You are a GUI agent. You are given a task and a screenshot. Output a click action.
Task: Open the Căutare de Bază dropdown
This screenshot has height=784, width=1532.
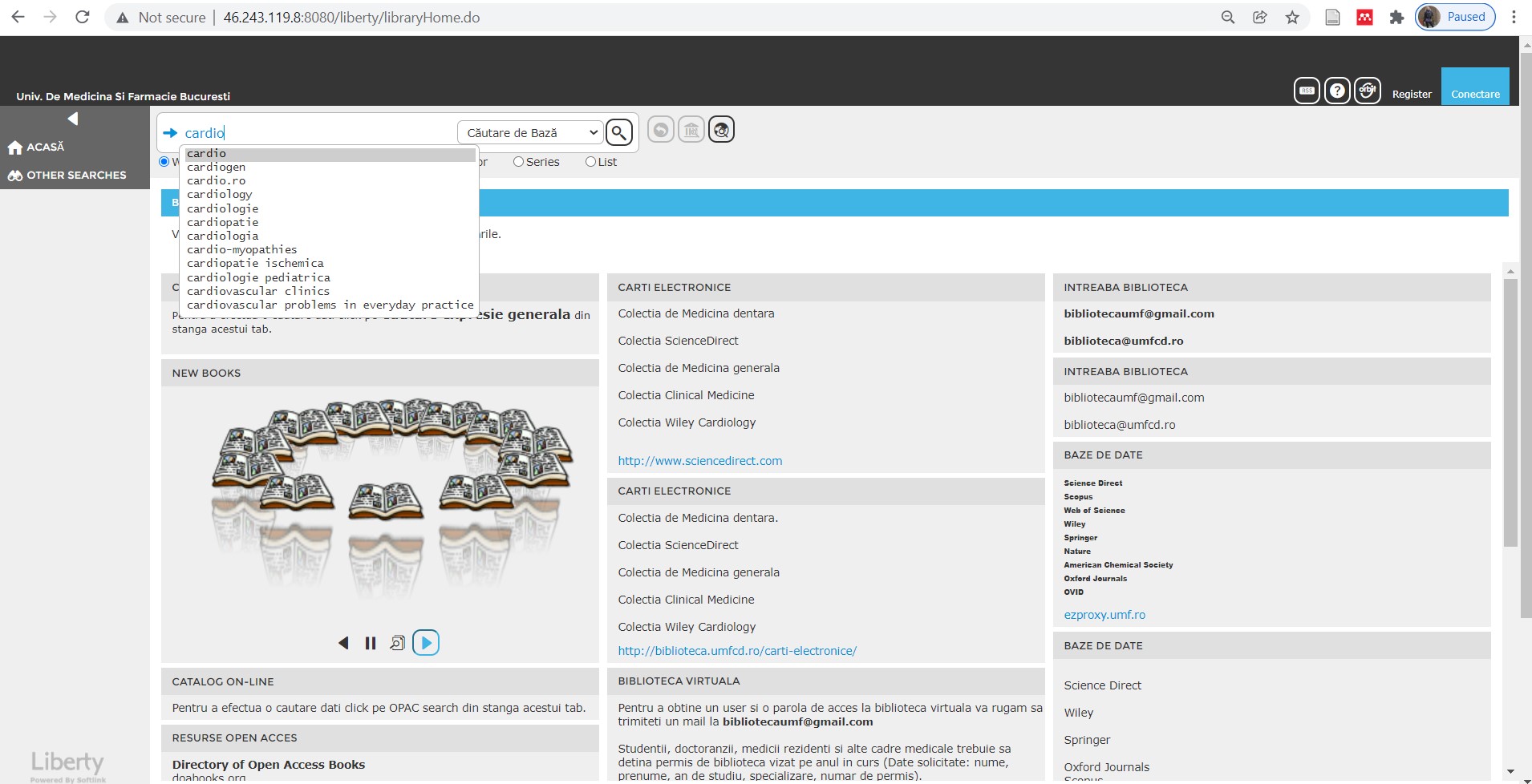point(530,132)
